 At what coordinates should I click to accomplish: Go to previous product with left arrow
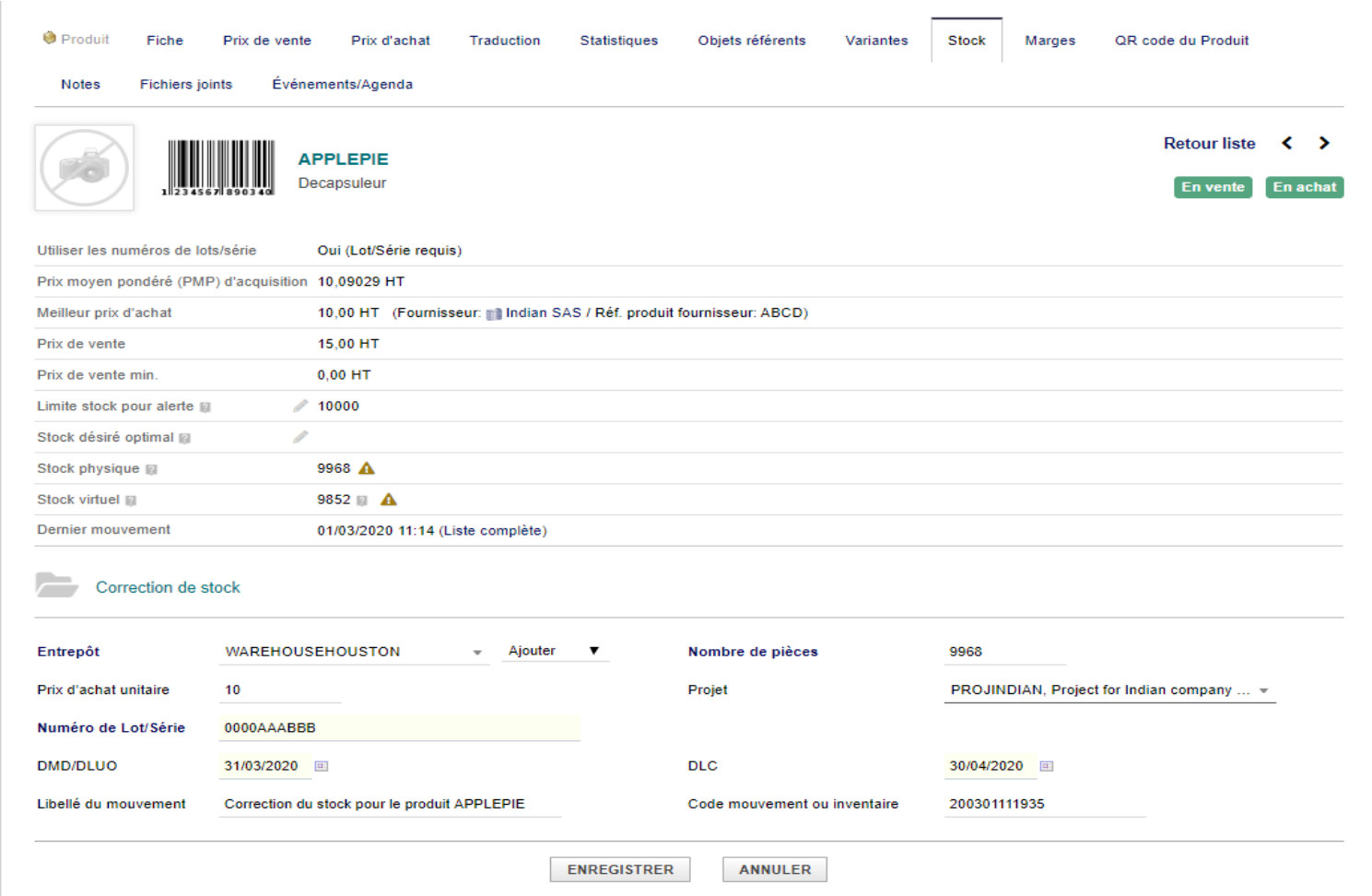tap(1287, 143)
